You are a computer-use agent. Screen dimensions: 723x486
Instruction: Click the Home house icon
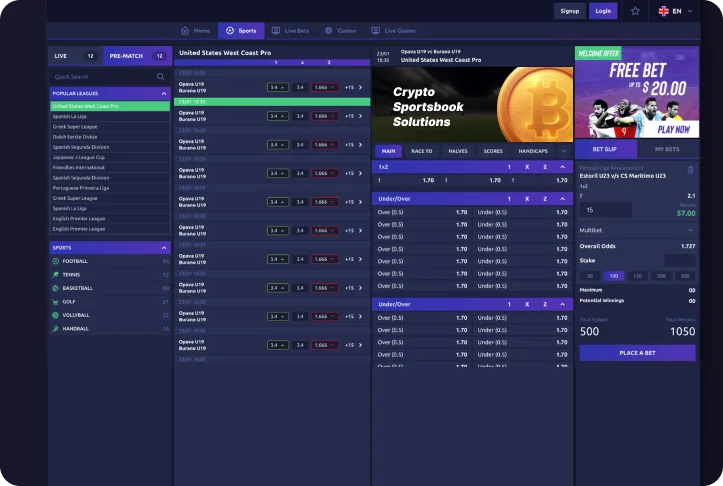[x=185, y=31]
